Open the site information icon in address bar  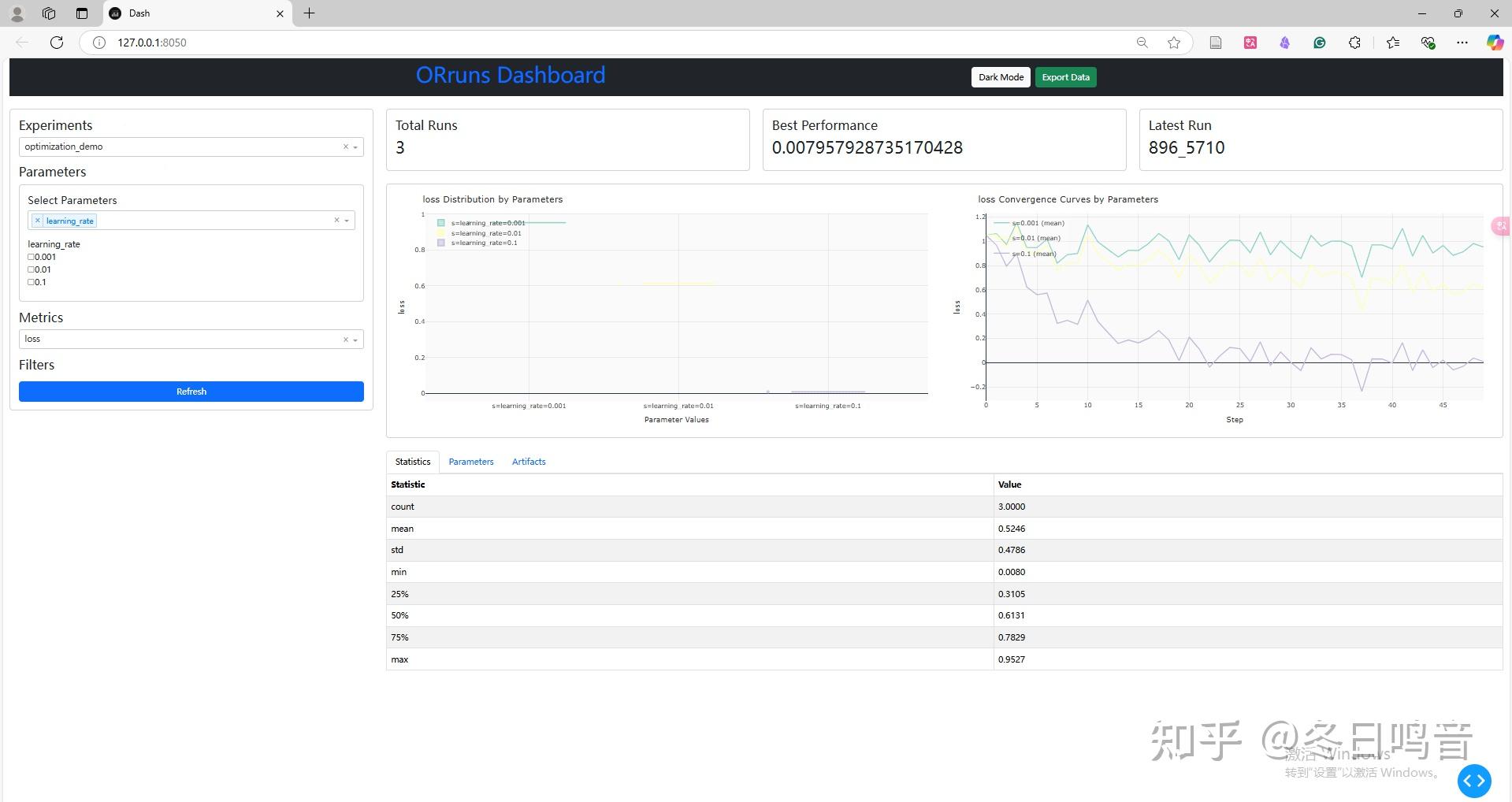(x=99, y=43)
